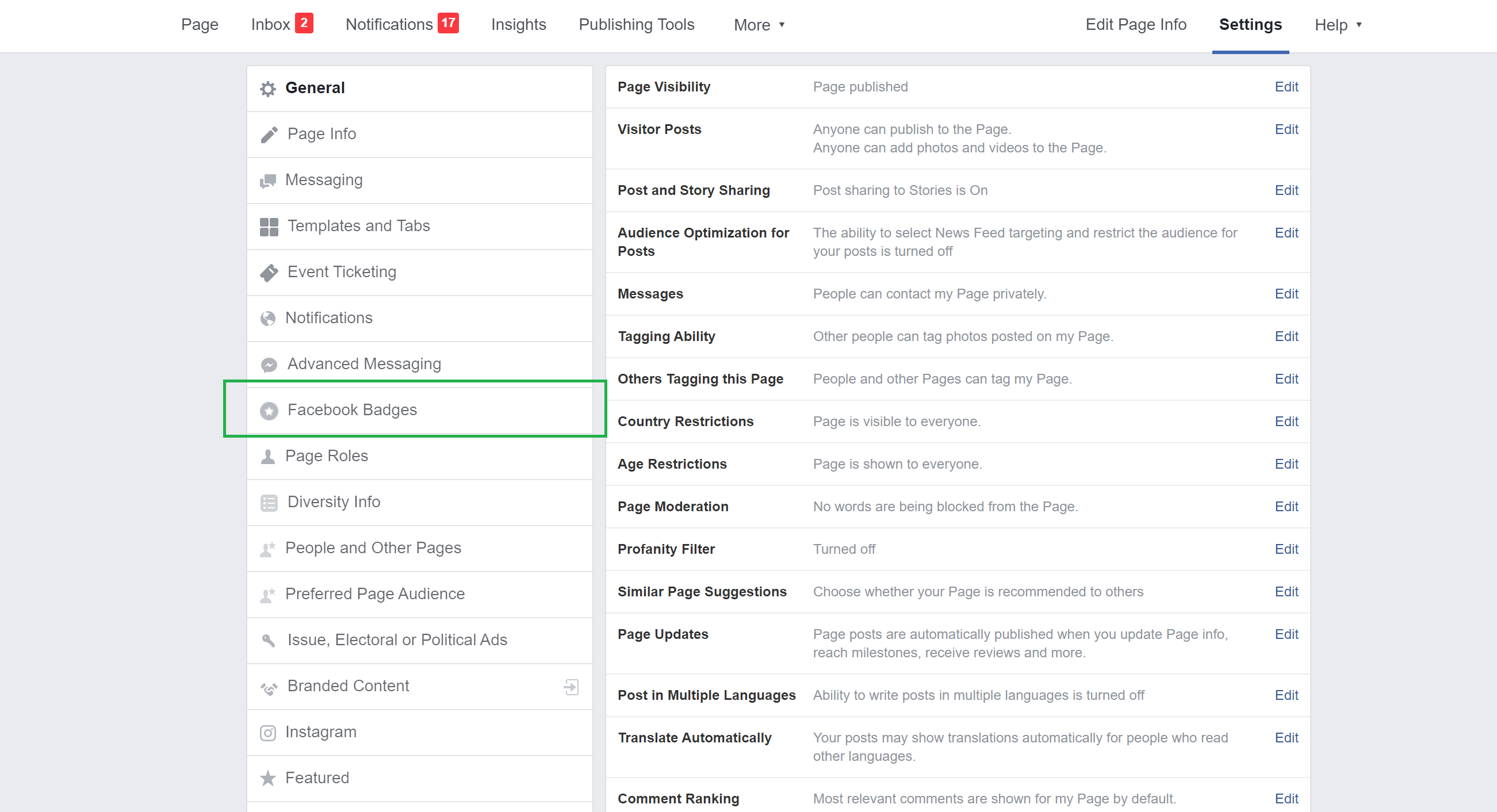Open the Insights tab
The image size is (1497, 812).
(518, 25)
